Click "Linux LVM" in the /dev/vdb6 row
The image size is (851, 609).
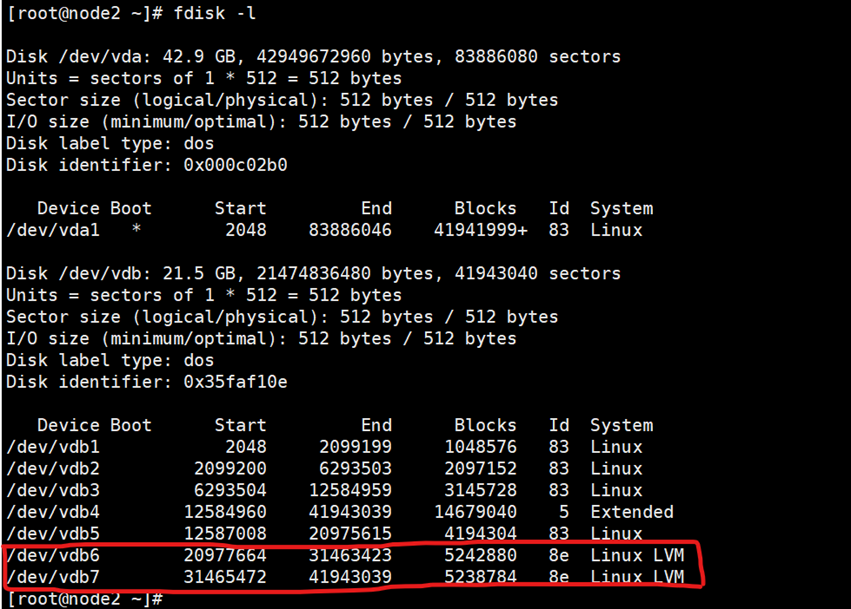coord(637,555)
